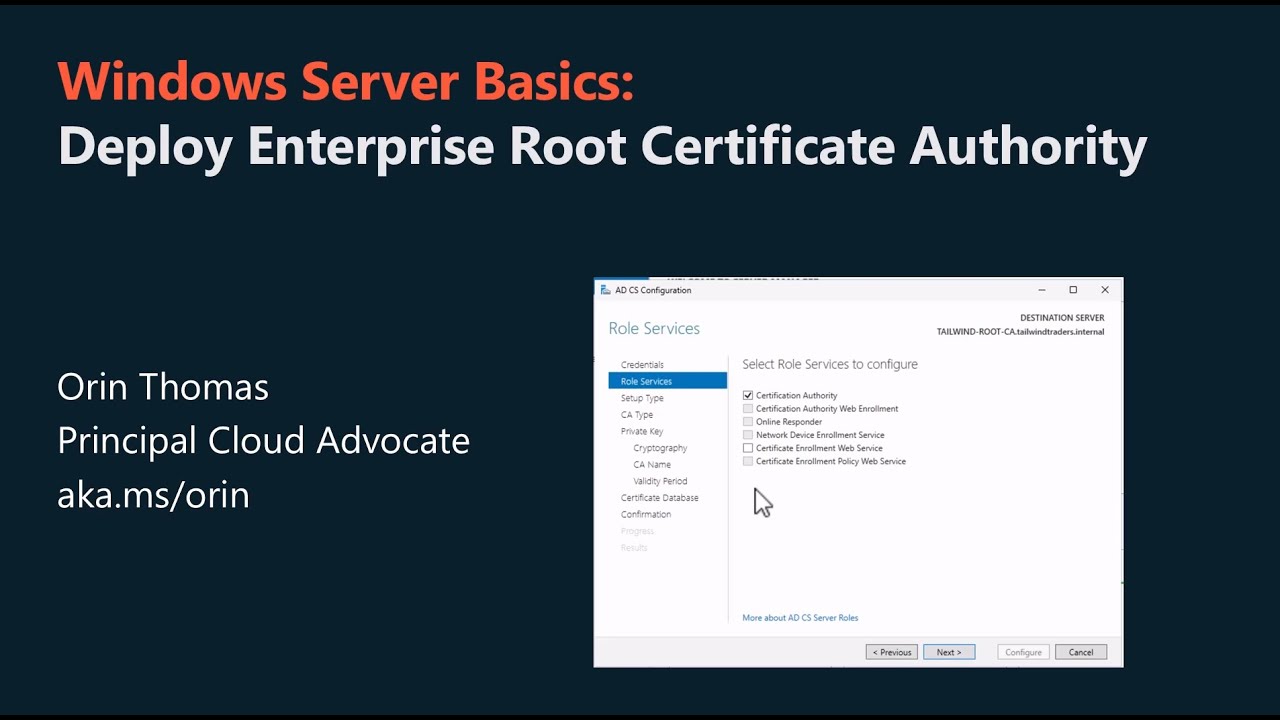Close the AD CS Configuration window
This screenshot has width=1280, height=720.
[1105, 290]
